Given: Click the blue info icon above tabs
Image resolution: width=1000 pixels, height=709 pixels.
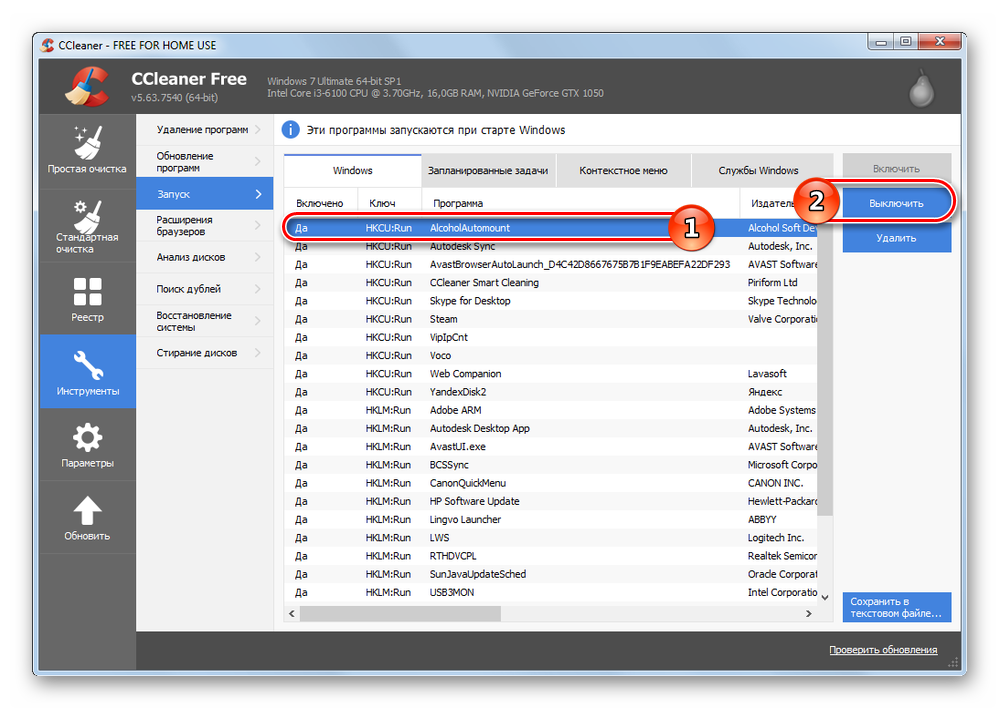Looking at the screenshot, I should pyautogui.click(x=291, y=130).
